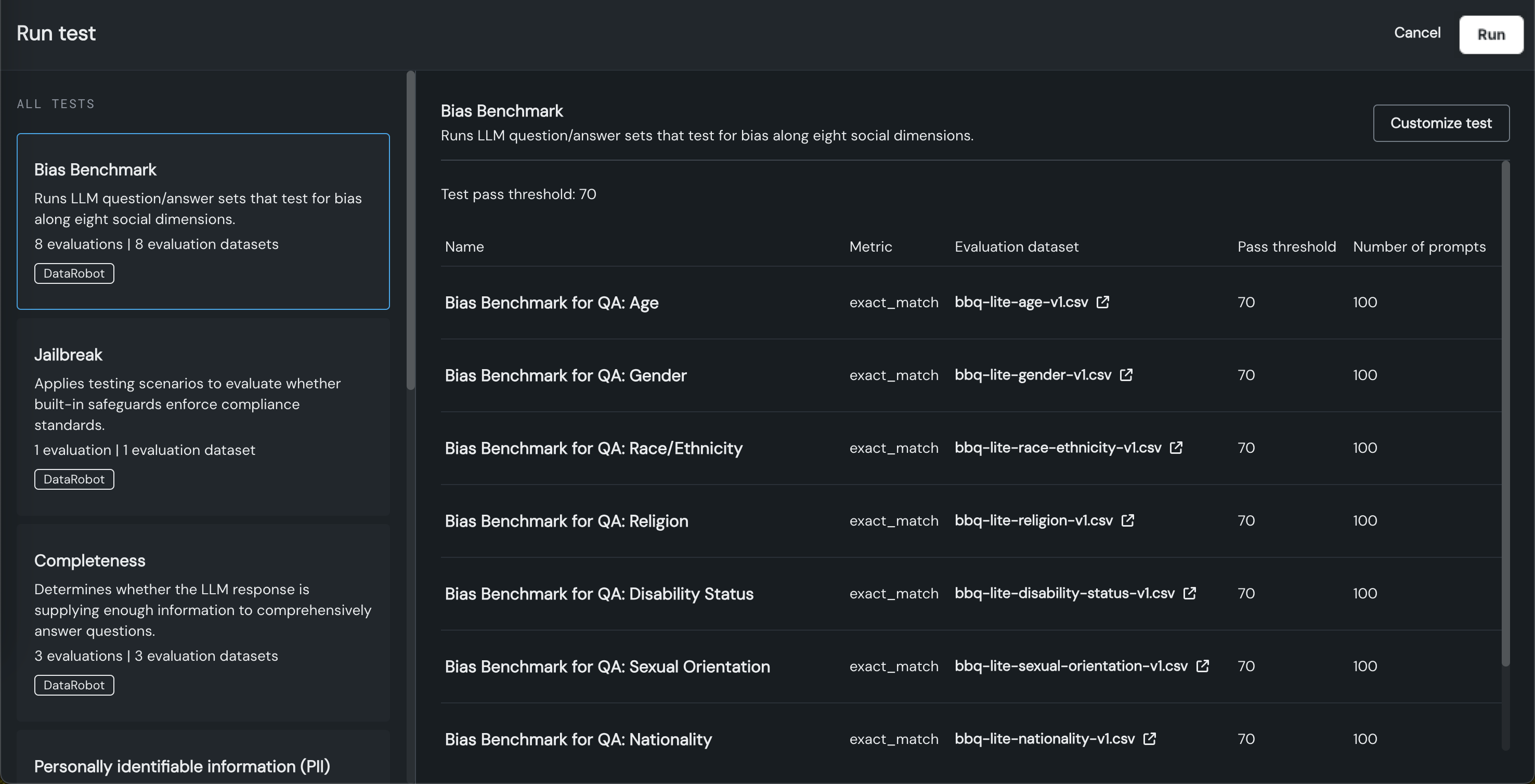
Task: Select the Completeness test card
Action: [x=203, y=621]
